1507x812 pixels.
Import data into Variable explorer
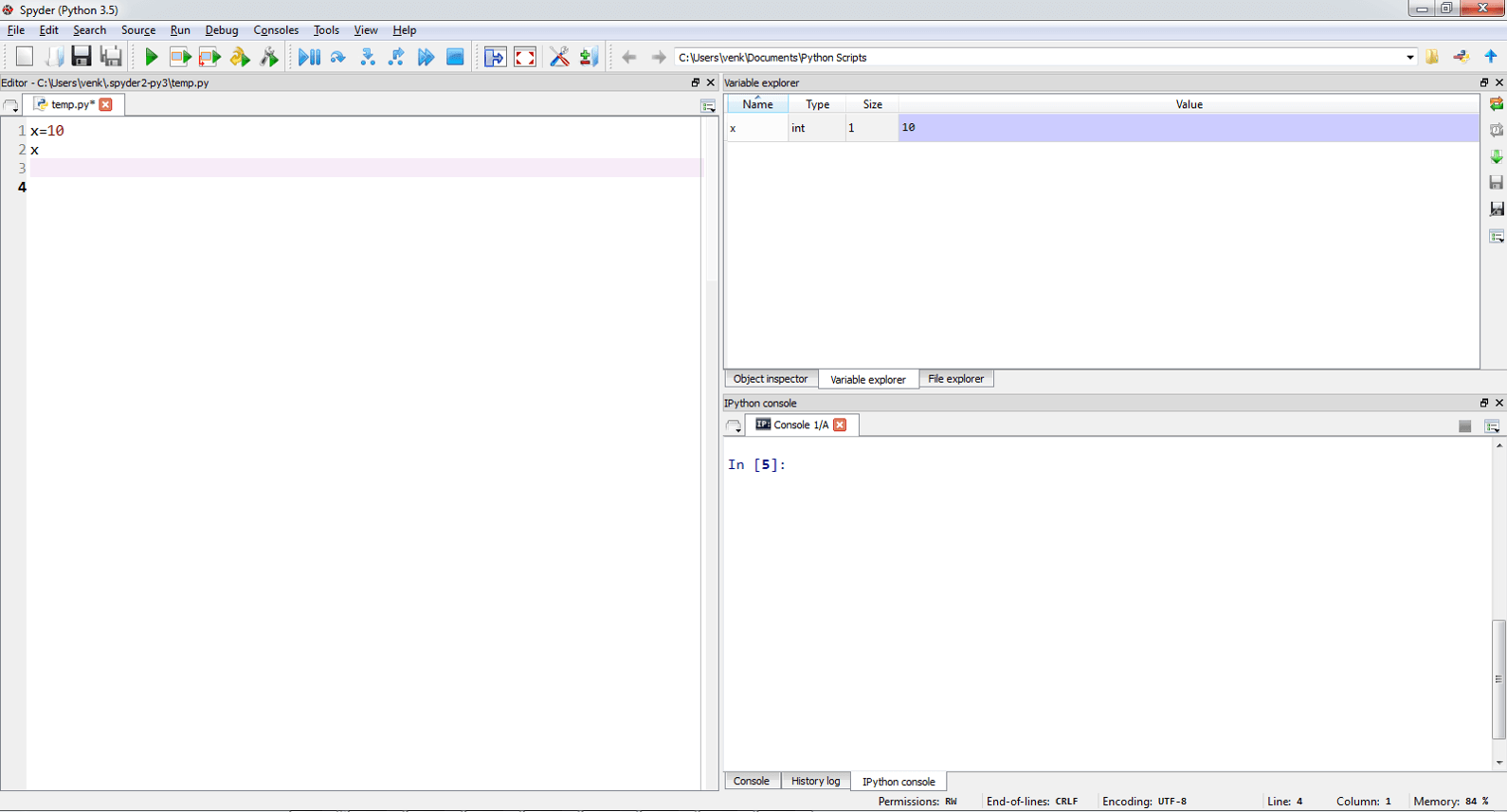point(1497,156)
